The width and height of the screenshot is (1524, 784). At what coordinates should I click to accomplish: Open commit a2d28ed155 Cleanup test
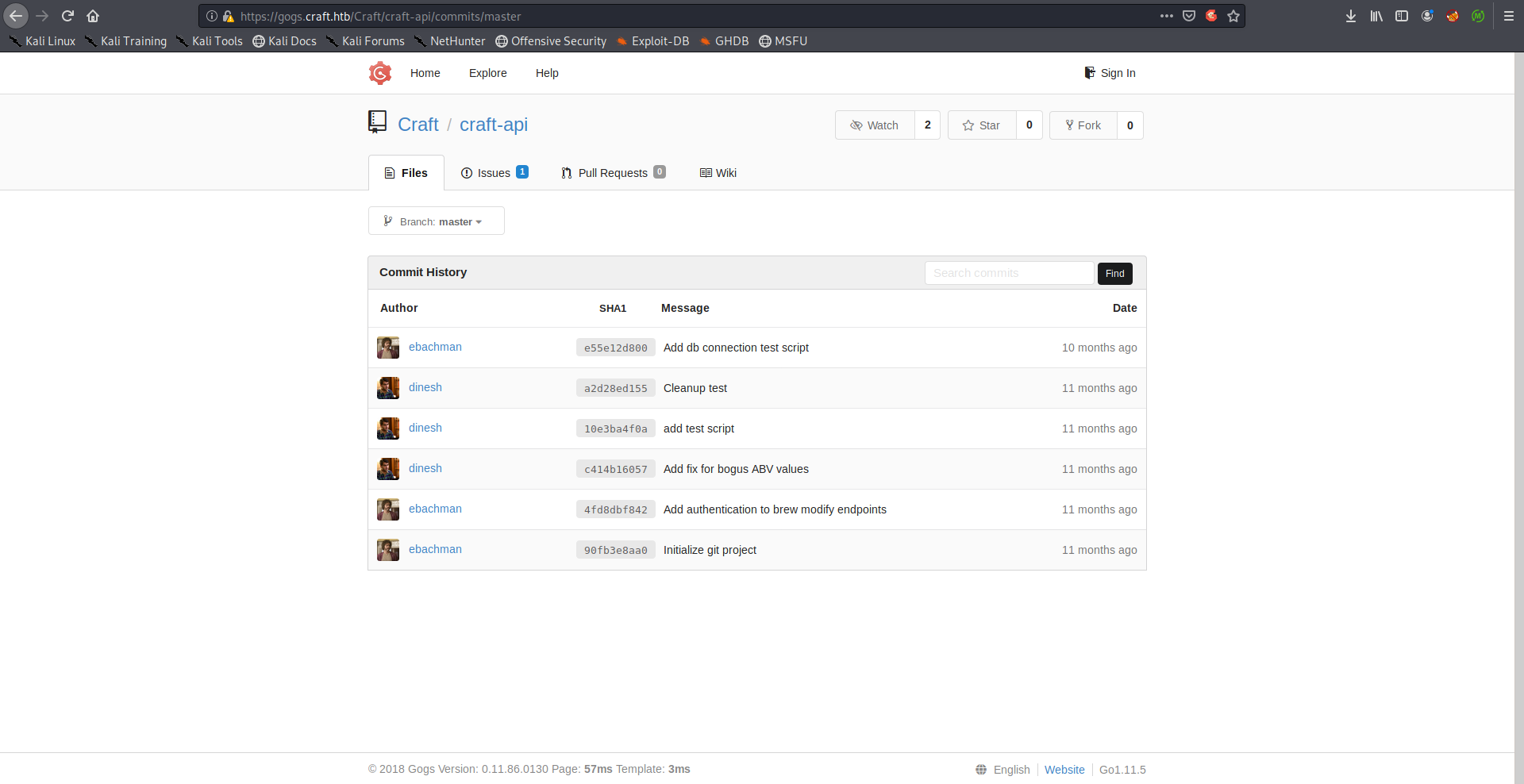coord(615,389)
